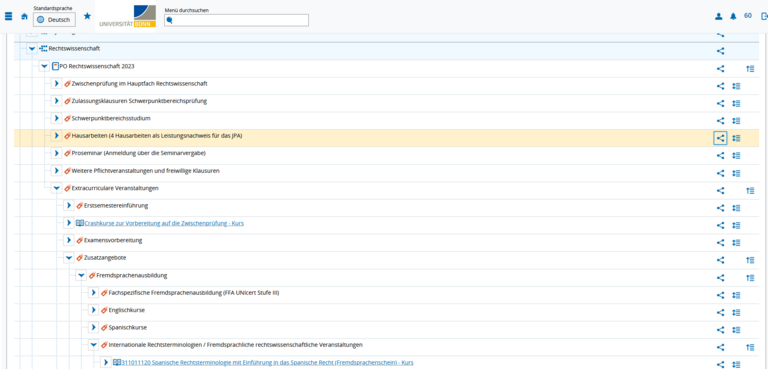Image resolution: width=768 pixels, height=369 pixels.
Task: Select Hausarbeiten (4 Hausarbeiten als Leistungsnachweis) text
Action: click(x=157, y=136)
